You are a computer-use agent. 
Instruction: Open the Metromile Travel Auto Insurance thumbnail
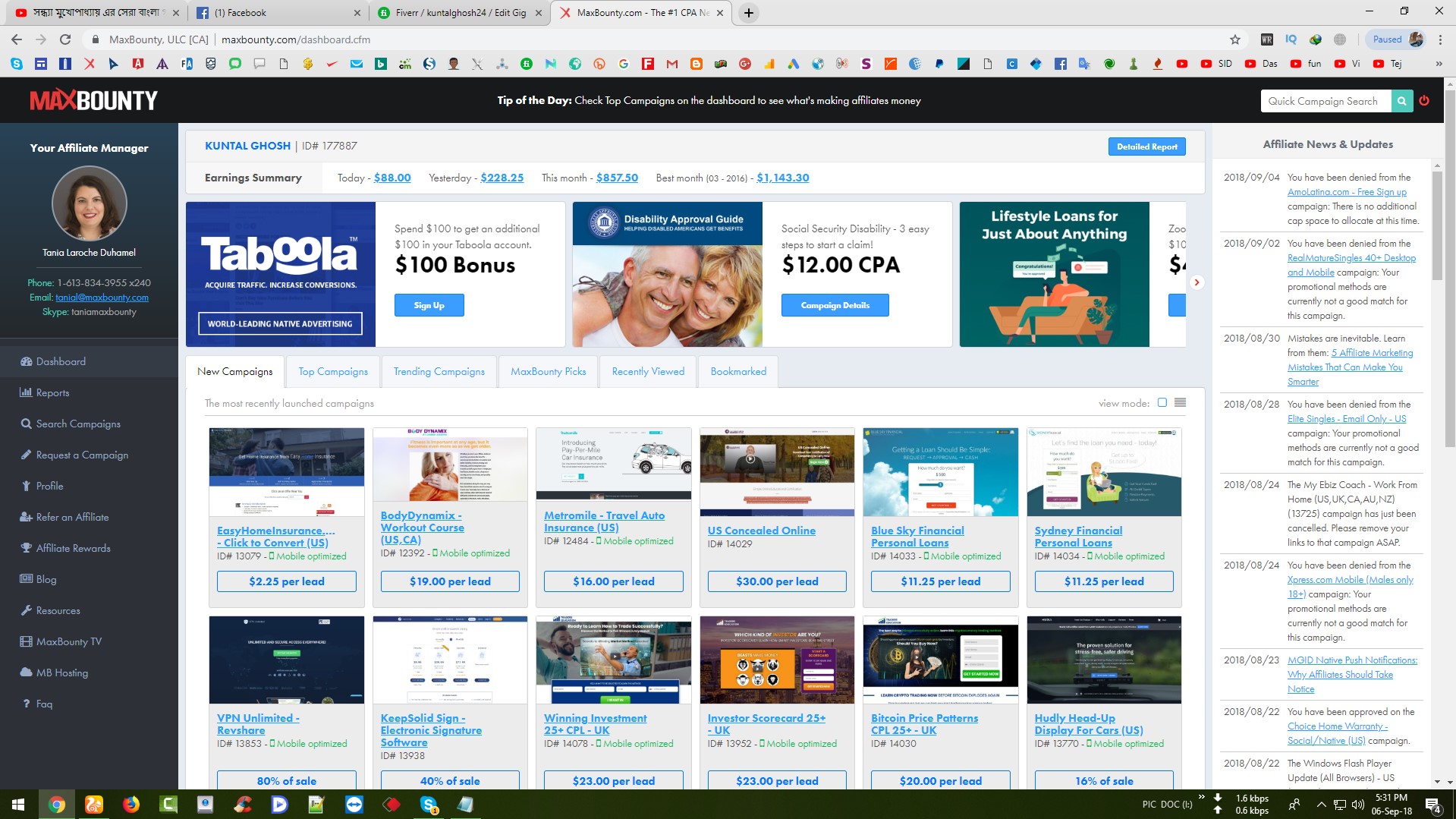click(613, 464)
